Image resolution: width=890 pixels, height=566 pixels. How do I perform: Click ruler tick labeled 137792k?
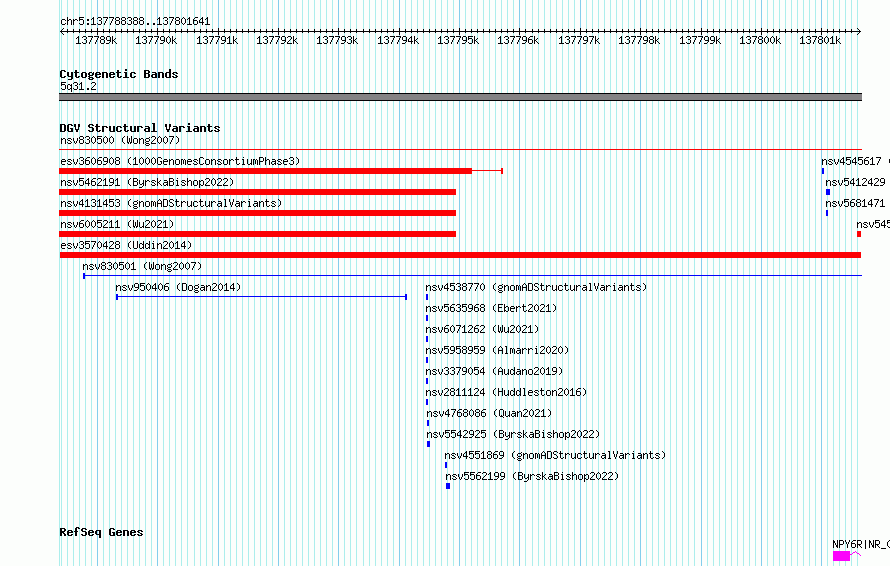(x=277, y=40)
